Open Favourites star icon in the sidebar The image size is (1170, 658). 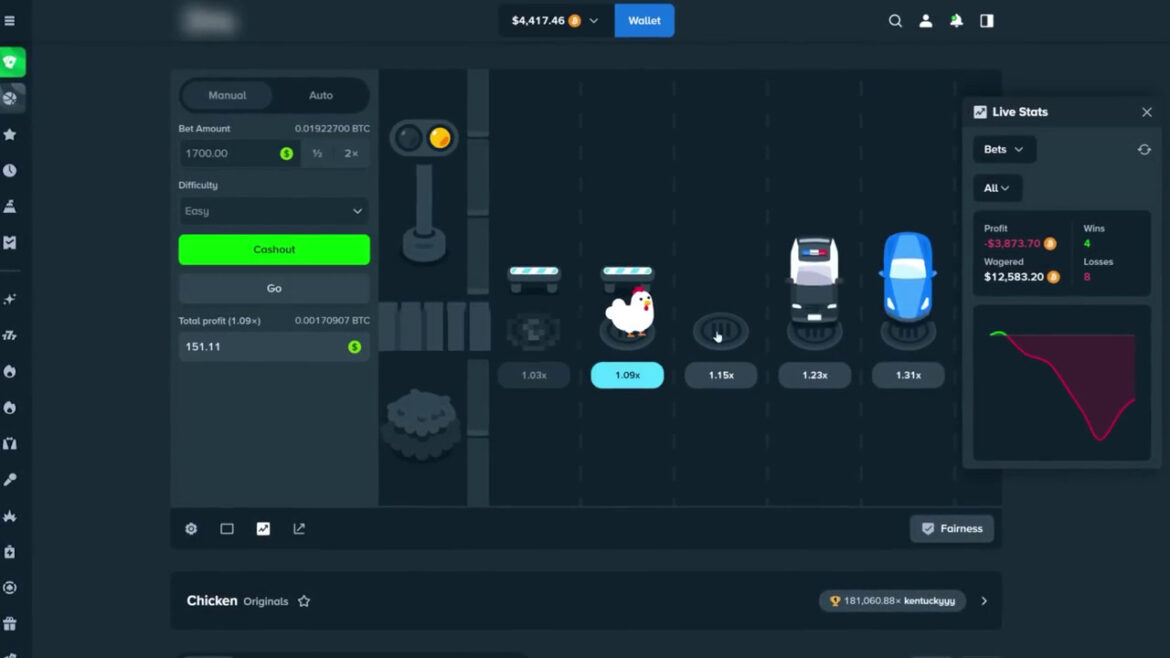point(10,134)
